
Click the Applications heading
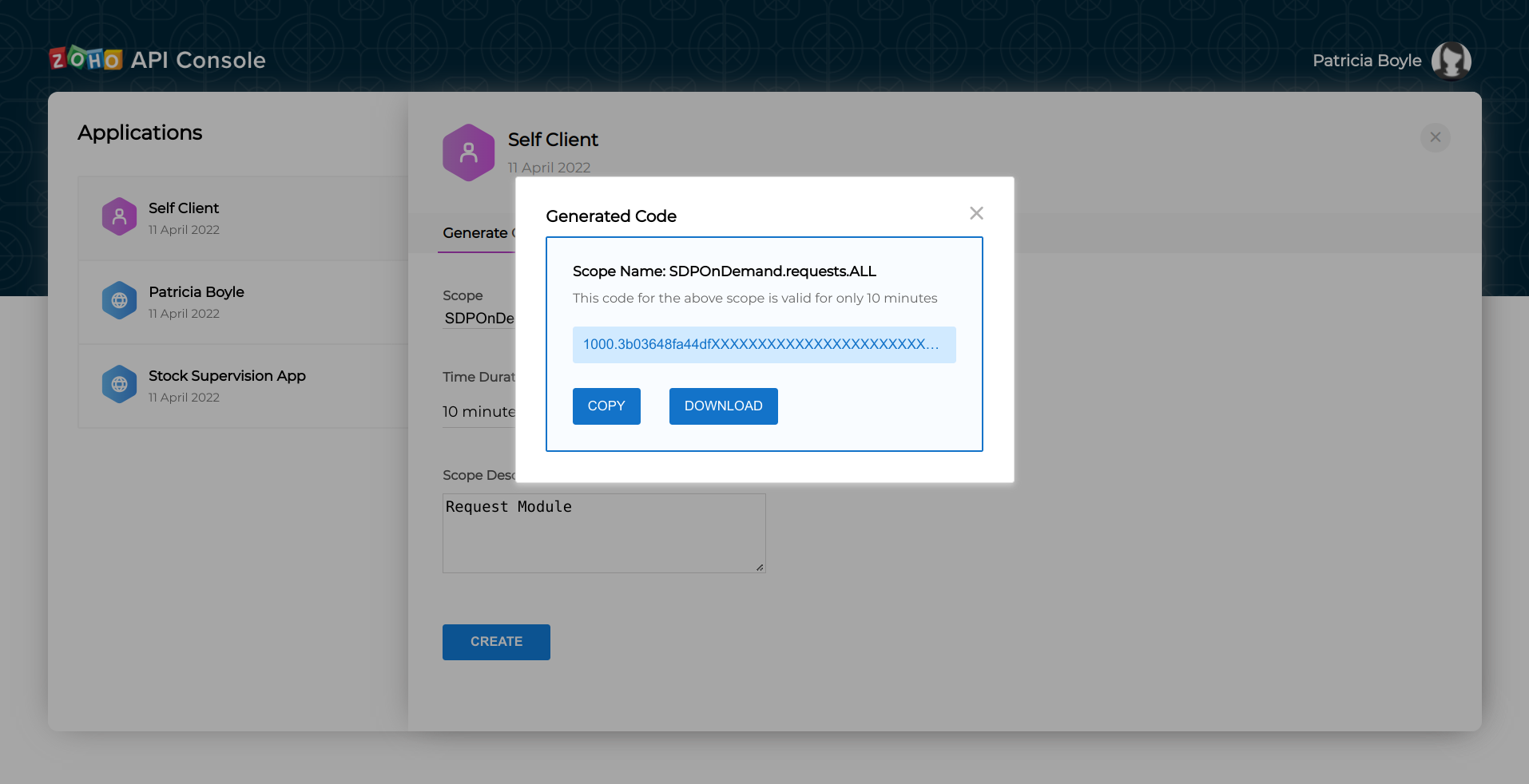tap(140, 133)
